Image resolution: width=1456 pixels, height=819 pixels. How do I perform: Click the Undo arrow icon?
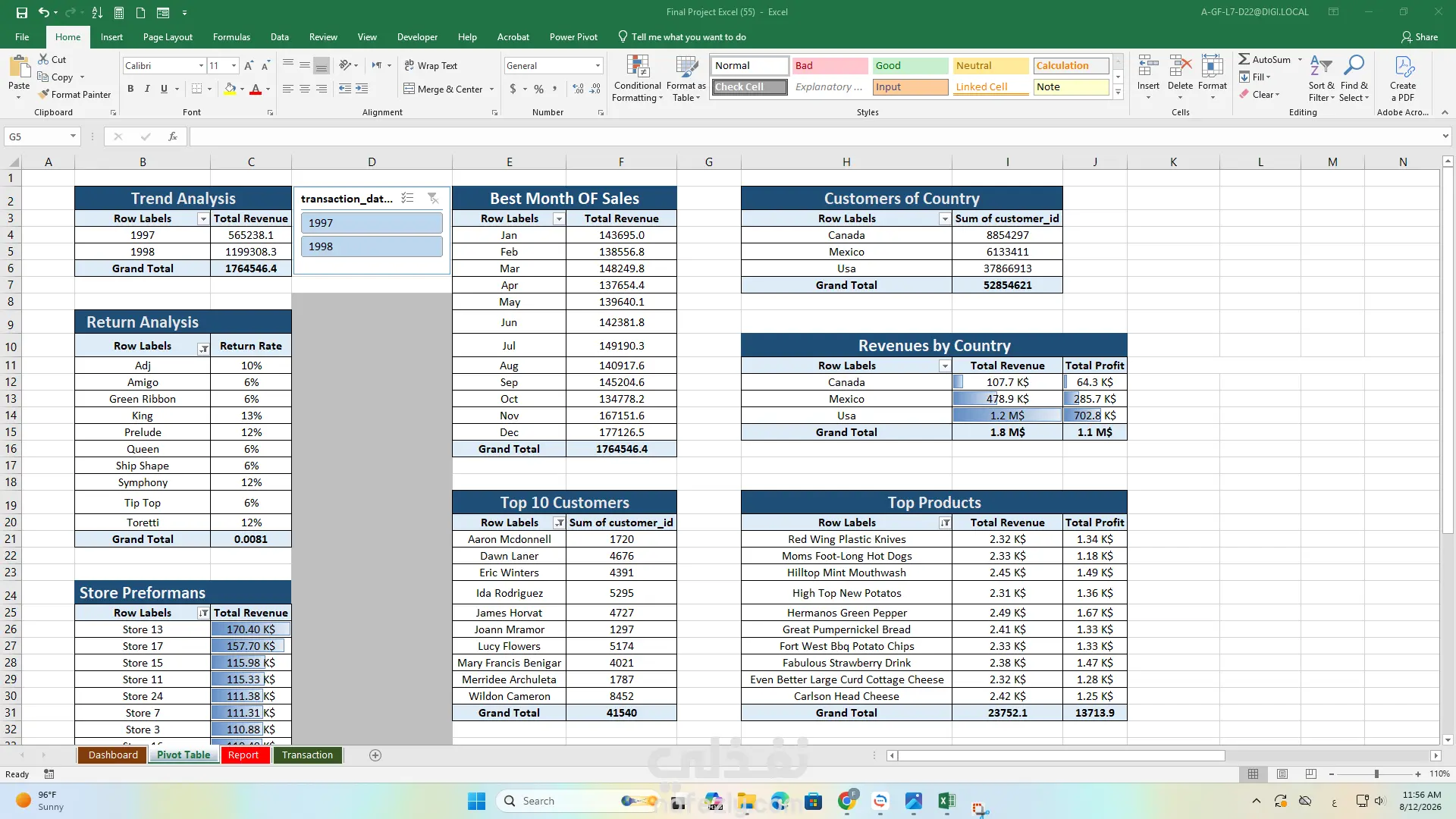coord(43,12)
